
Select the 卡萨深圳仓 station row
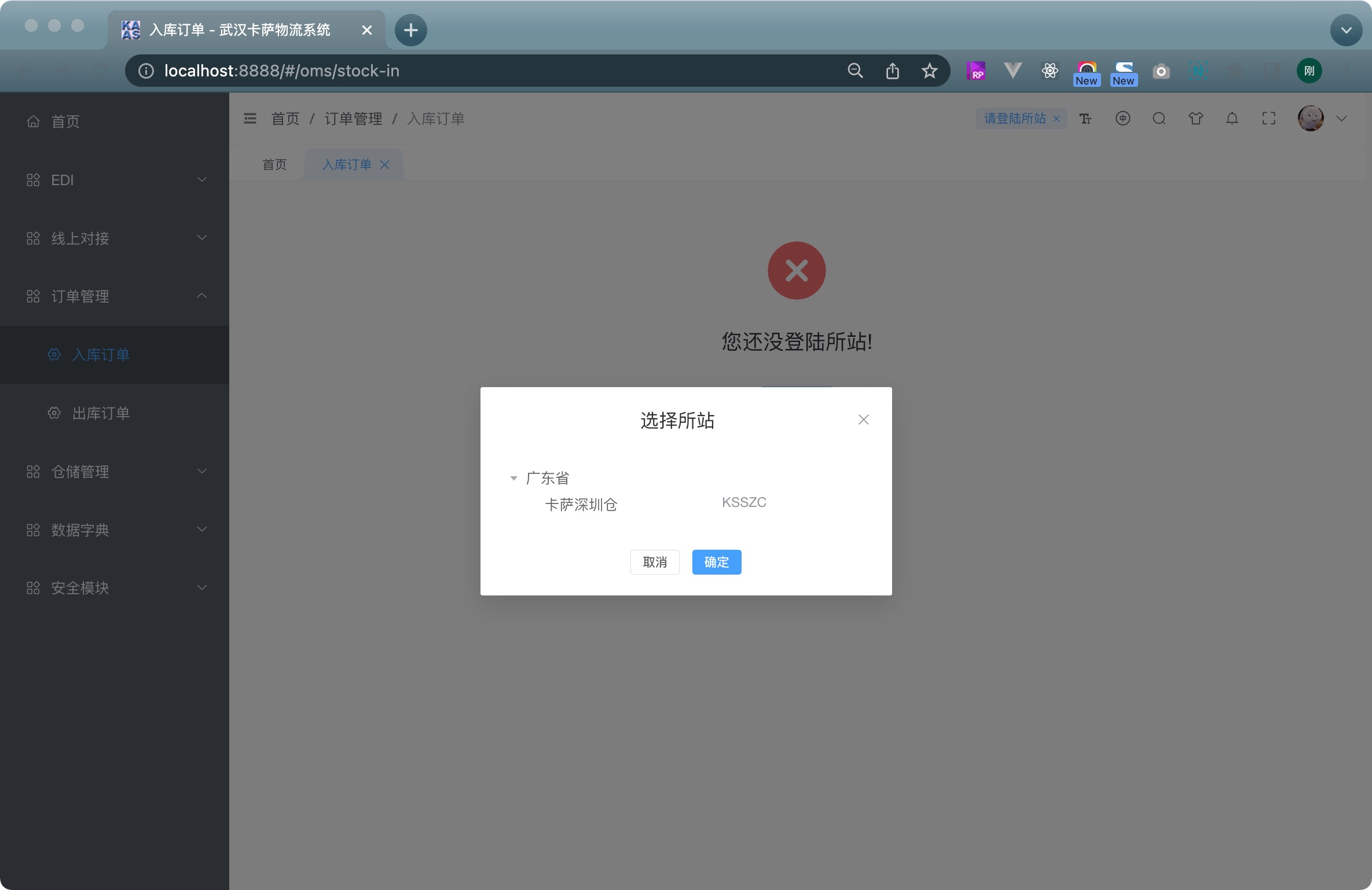[581, 505]
